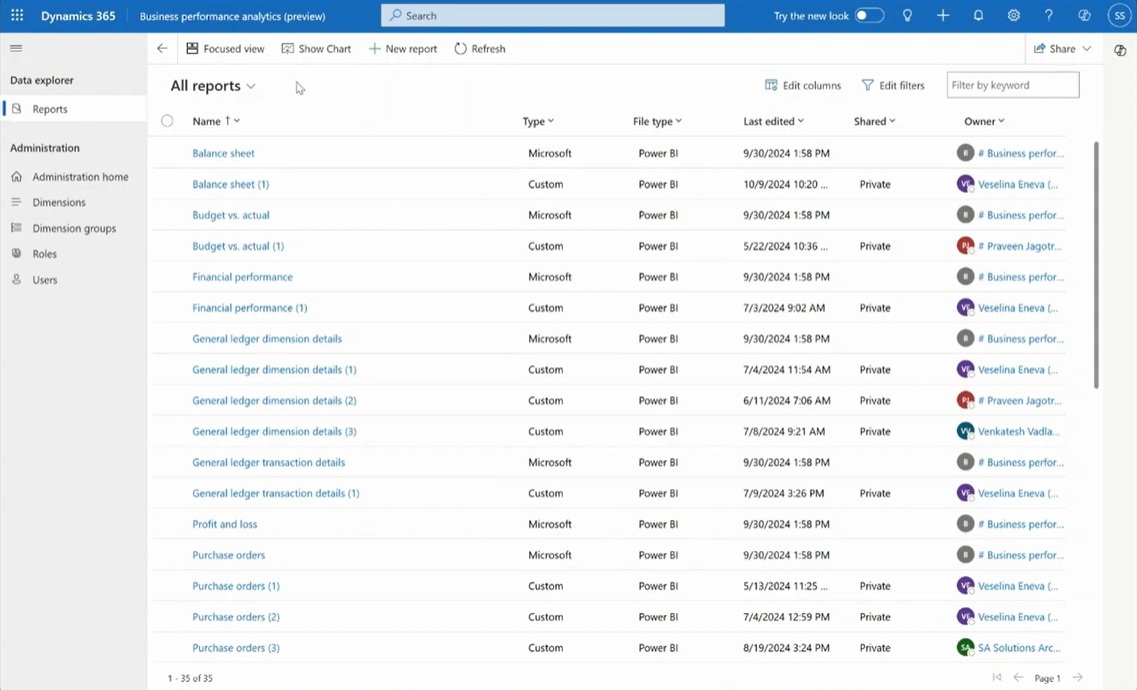This screenshot has height=690, width=1137.
Task: Collapse the side navigation hamburger menu
Action: tap(16, 49)
